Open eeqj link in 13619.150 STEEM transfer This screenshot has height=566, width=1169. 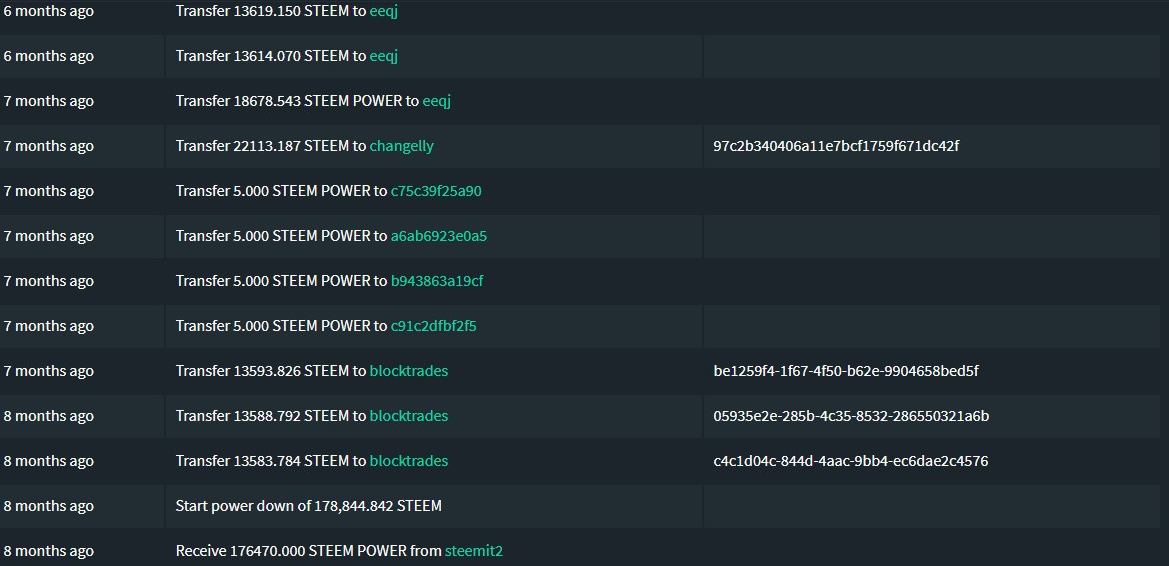tap(383, 11)
